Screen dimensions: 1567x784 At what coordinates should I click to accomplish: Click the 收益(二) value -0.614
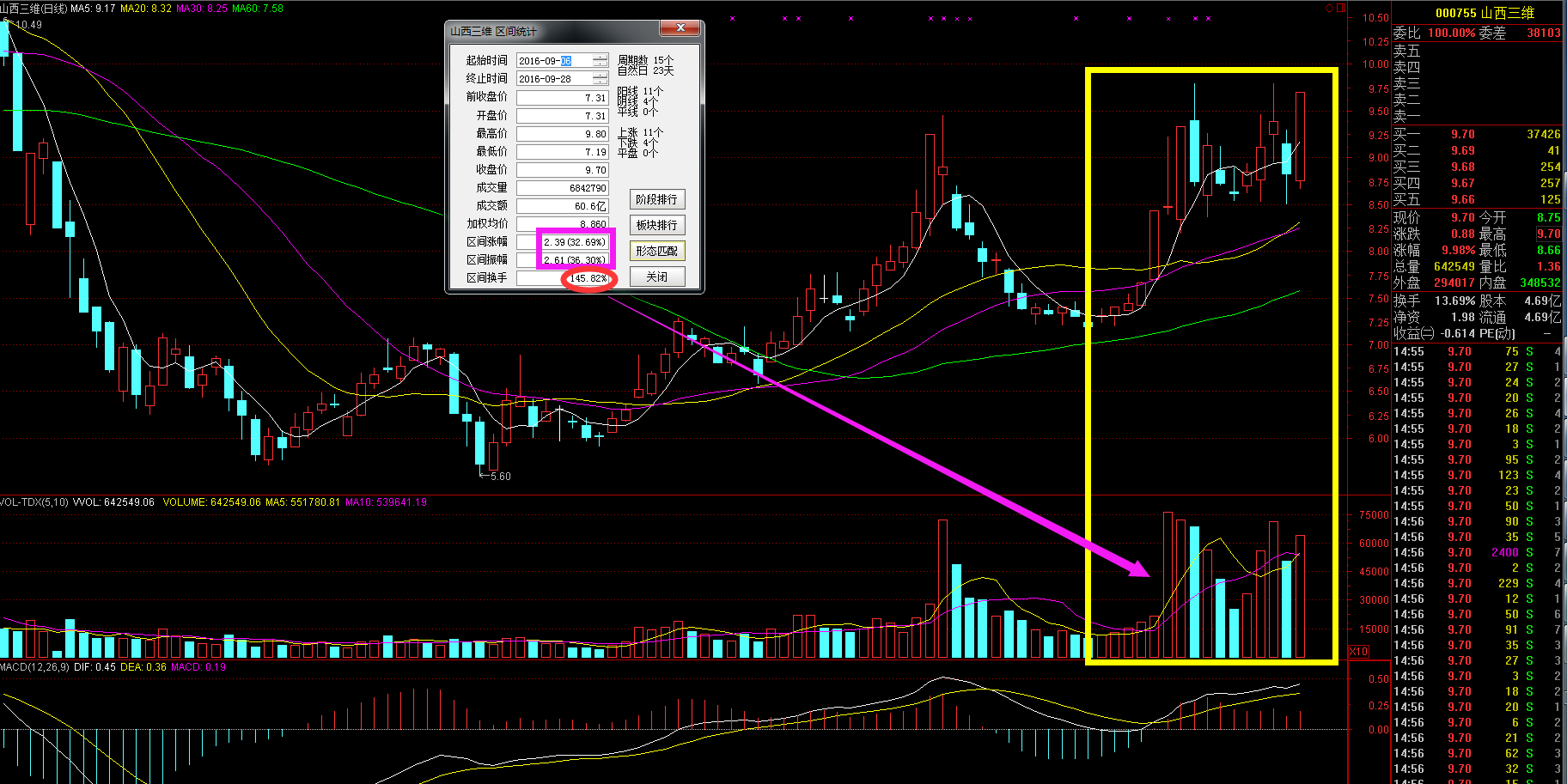tap(1457, 334)
